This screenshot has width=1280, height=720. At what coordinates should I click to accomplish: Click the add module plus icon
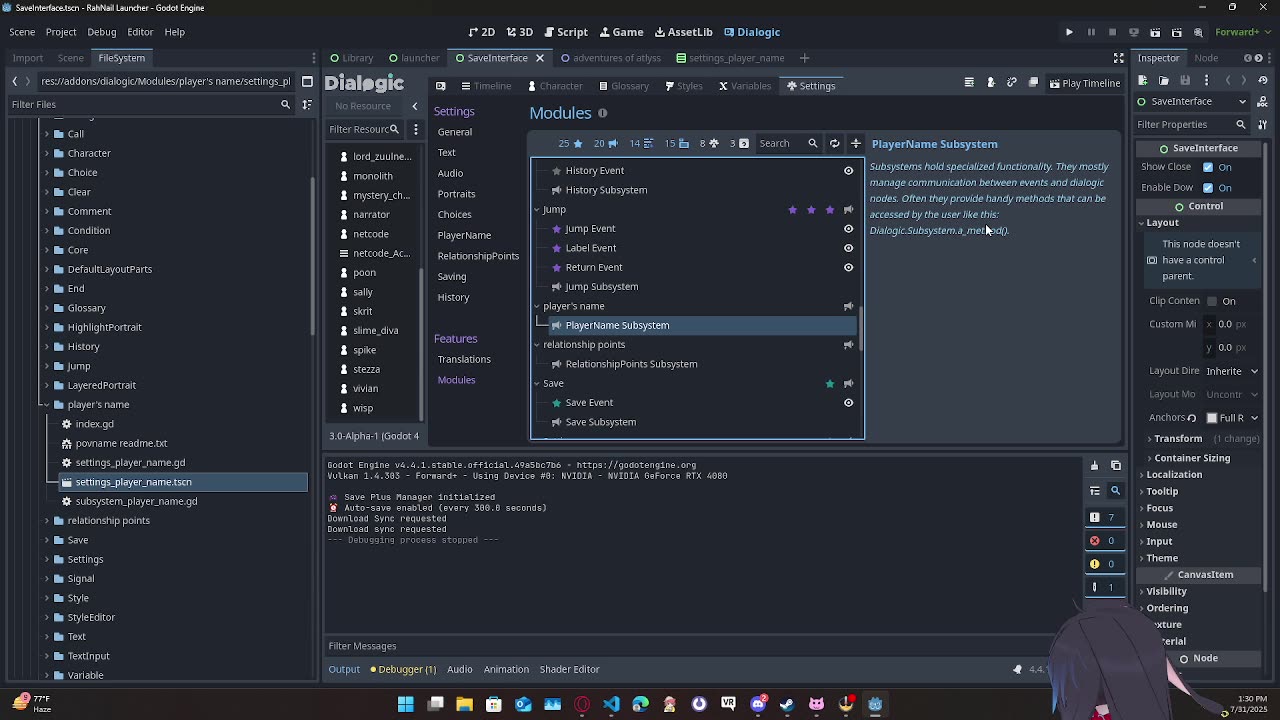[x=856, y=143]
